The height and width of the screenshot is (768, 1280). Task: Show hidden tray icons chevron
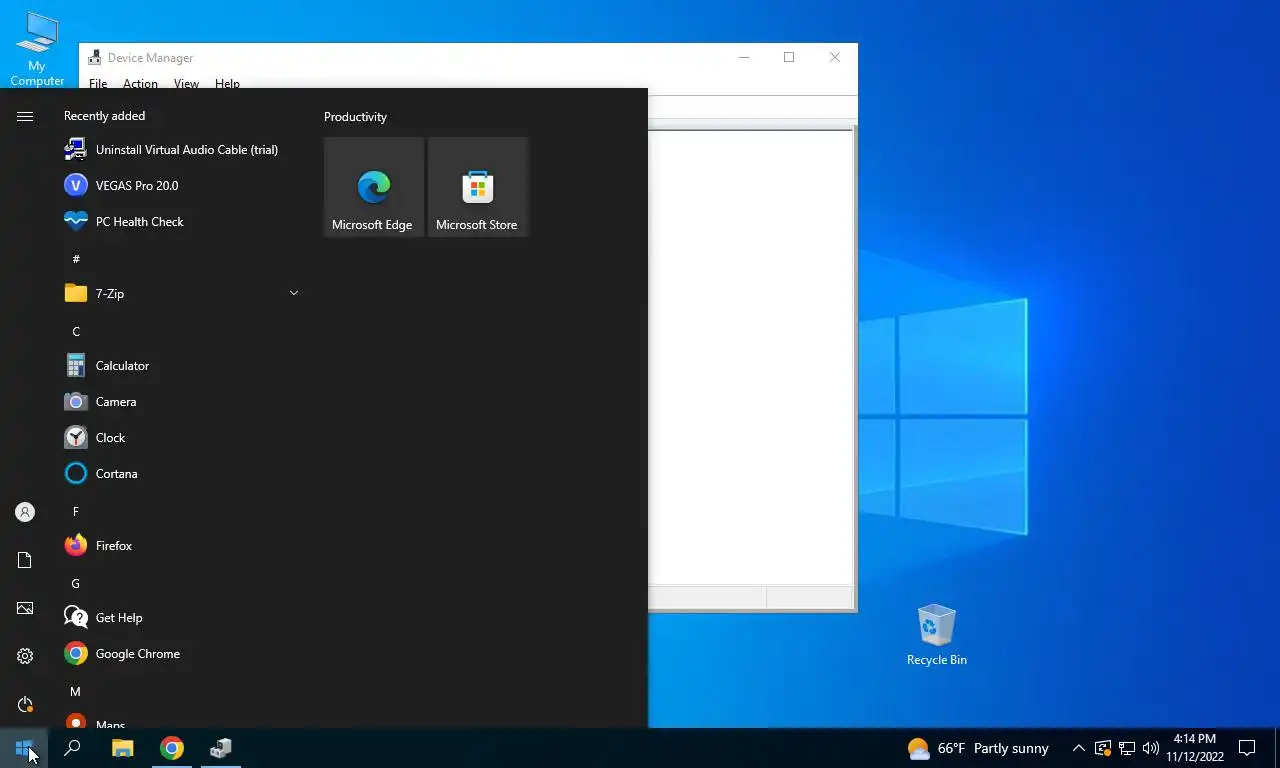pos(1078,748)
